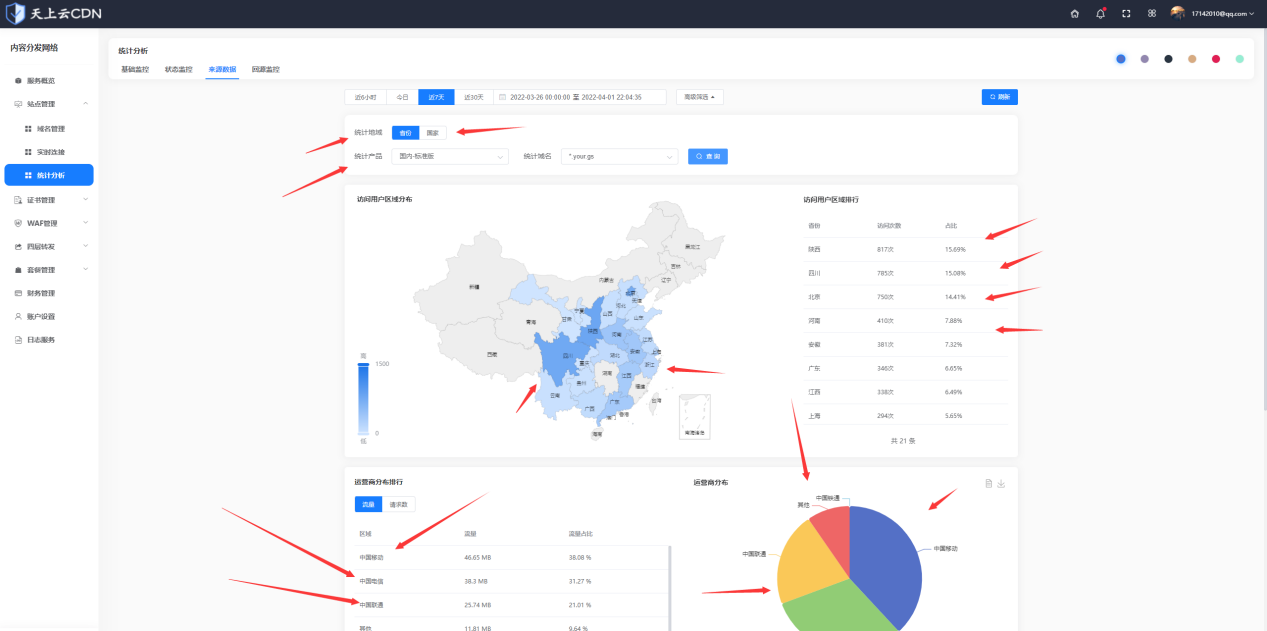1267x631 pixels.
Task: Click the map visual scale slider bar
Action: [x=364, y=398]
